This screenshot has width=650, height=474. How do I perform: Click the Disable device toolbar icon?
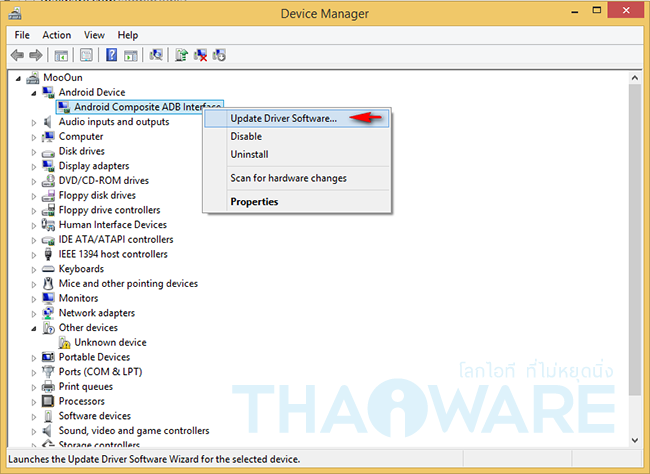tap(219, 55)
